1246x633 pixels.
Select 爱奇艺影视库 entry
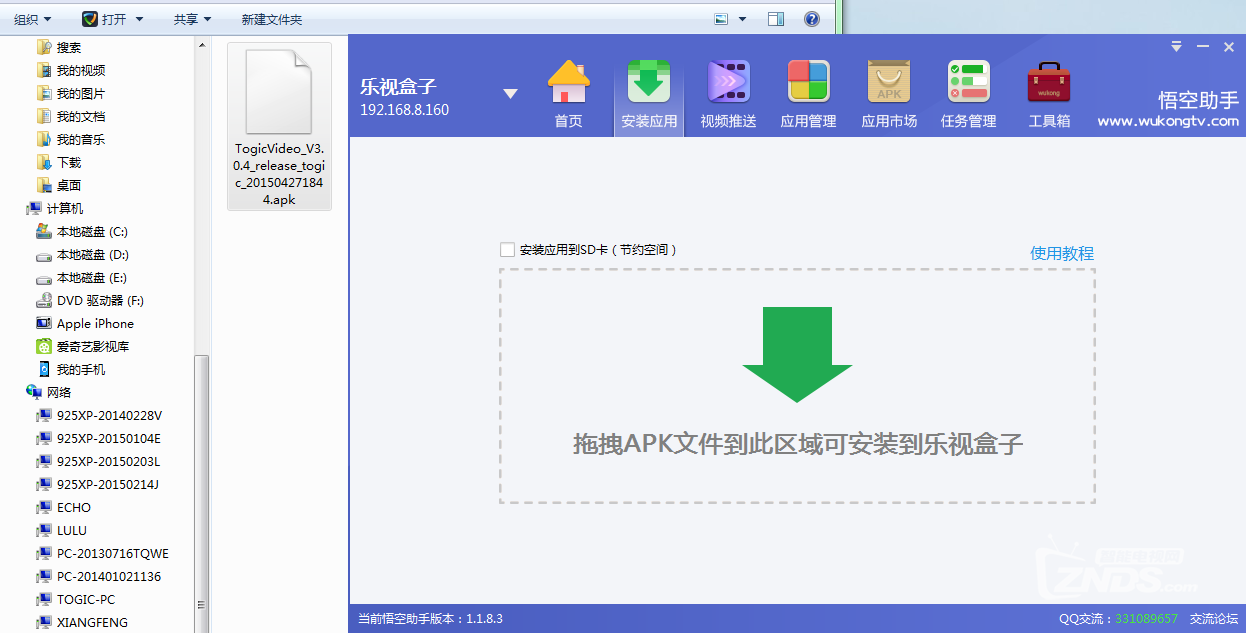coord(92,346)
